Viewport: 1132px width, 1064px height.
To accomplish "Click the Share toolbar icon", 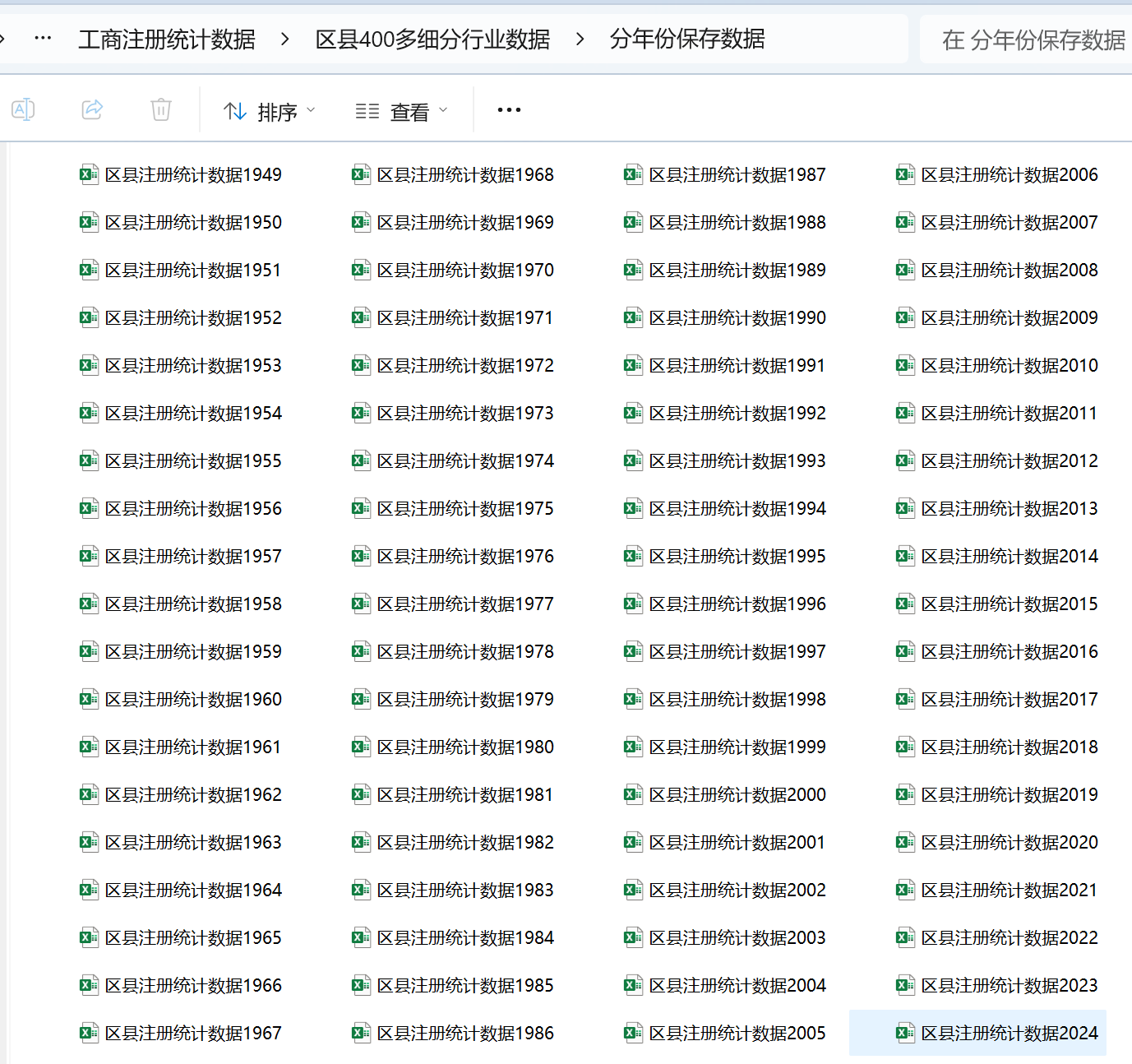I will pos(92,109).
